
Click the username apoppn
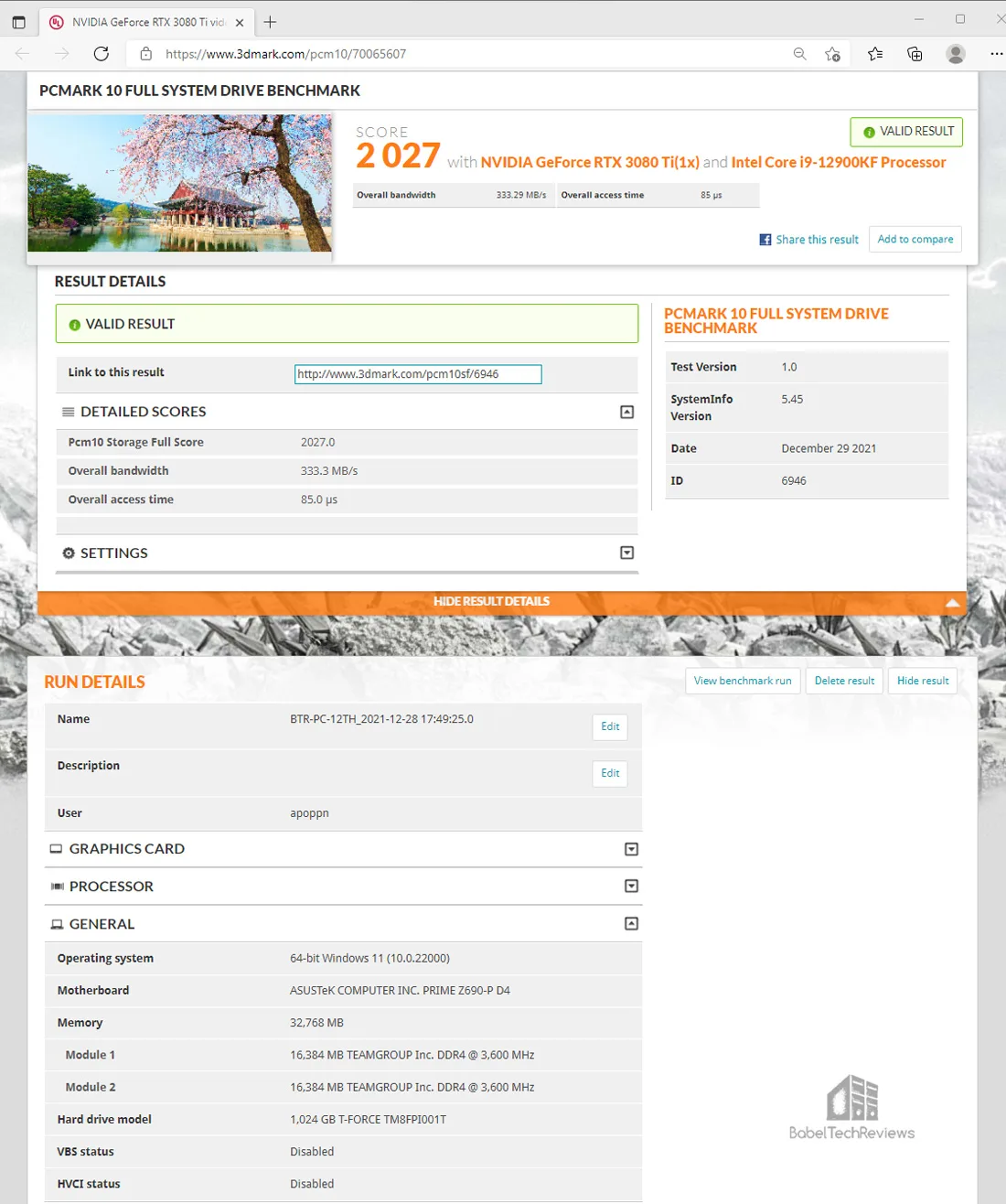point(309,813)
